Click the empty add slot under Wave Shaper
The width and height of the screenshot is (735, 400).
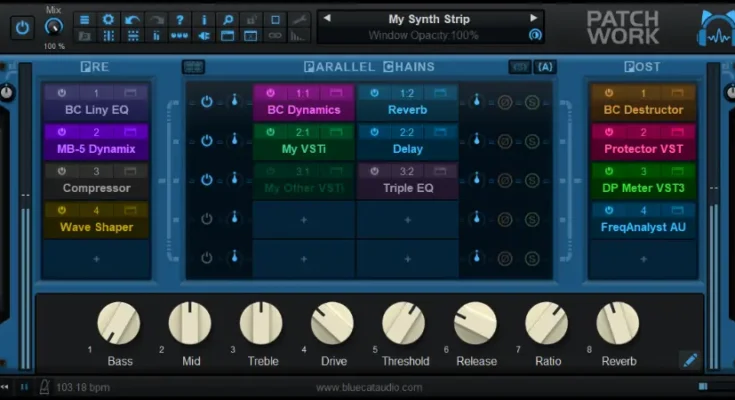[97, 258]
